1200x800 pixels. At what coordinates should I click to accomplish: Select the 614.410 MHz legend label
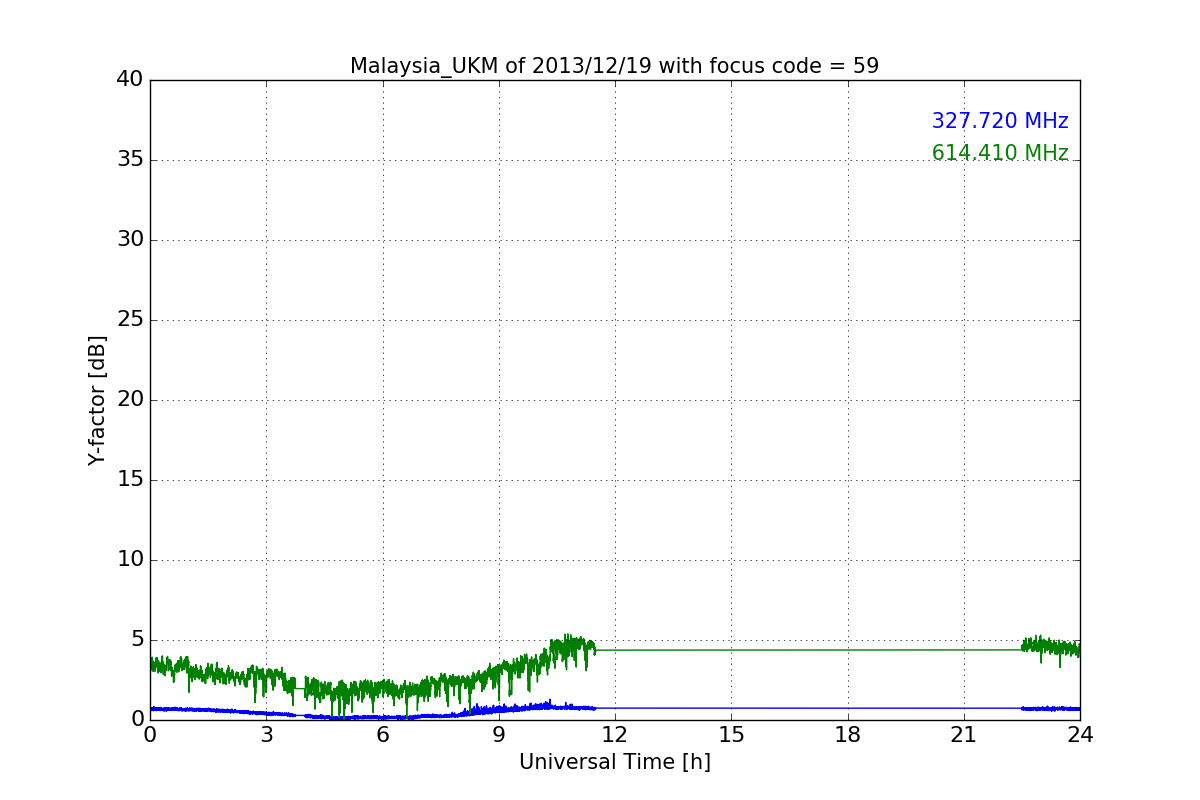tap(1000, 153)
